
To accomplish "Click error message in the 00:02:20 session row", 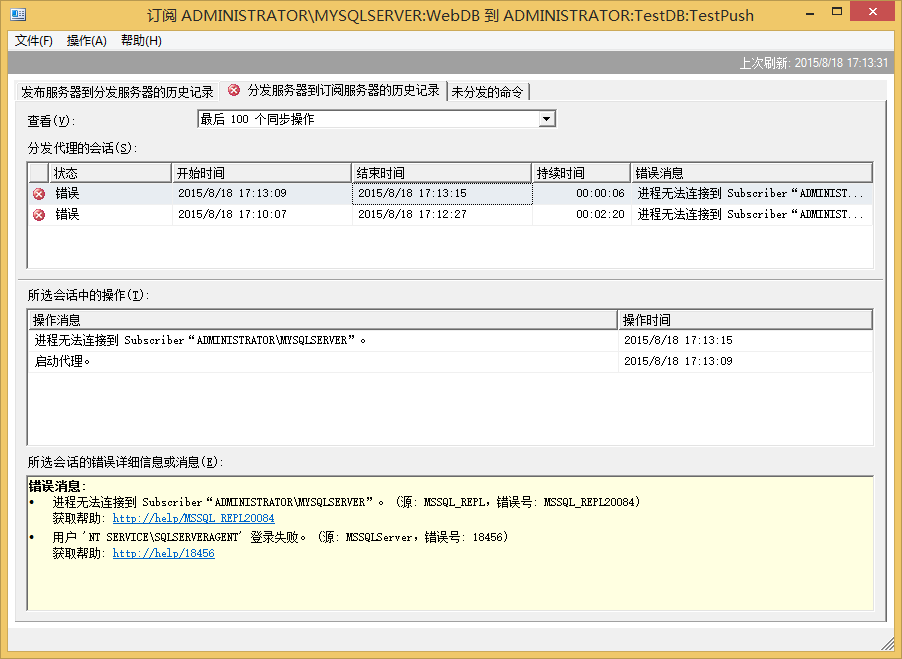I will click(751, 214).
